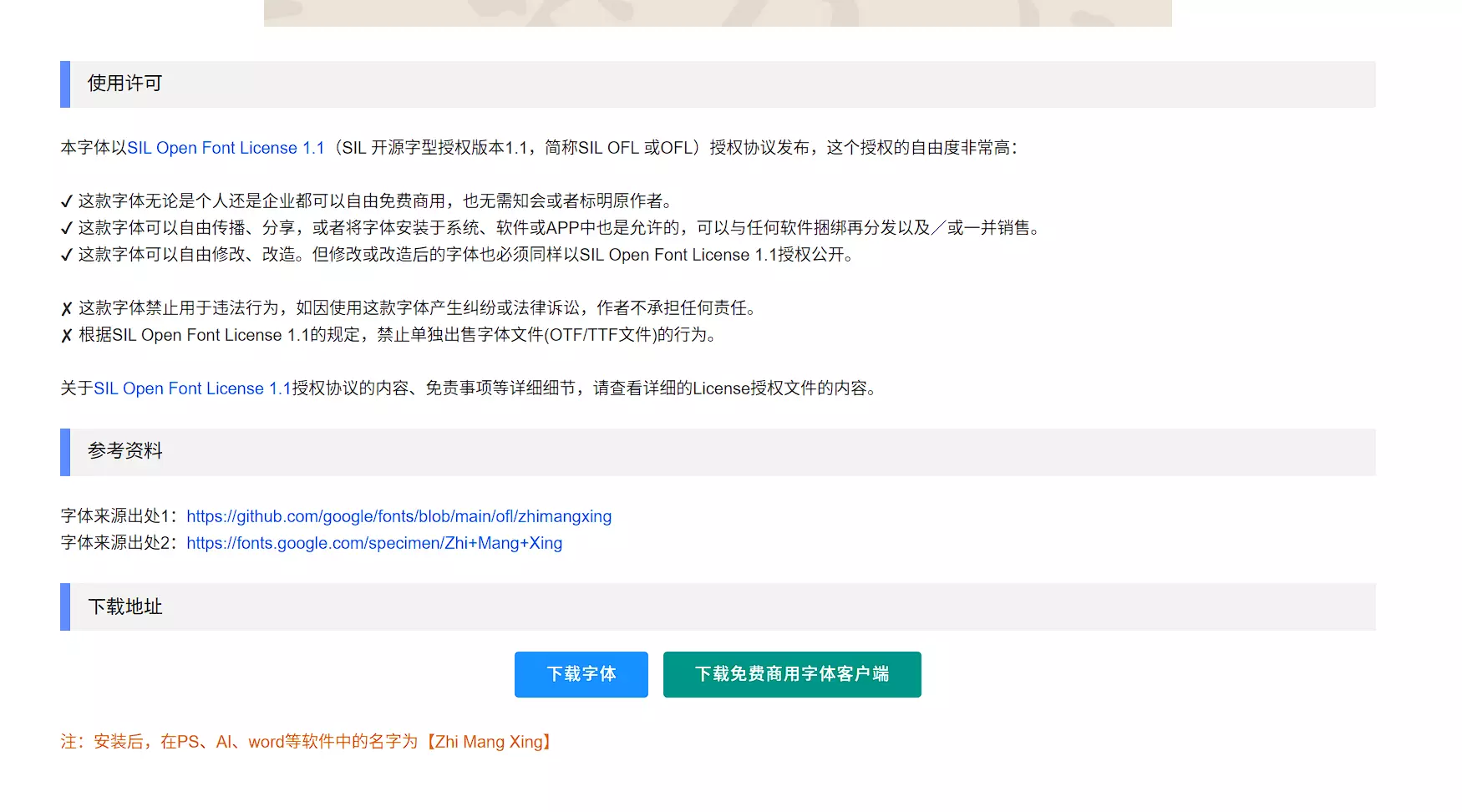Click the font preview image at the top
The width and height of the screenshot is (1462, 812).
[x=718, y=13]
